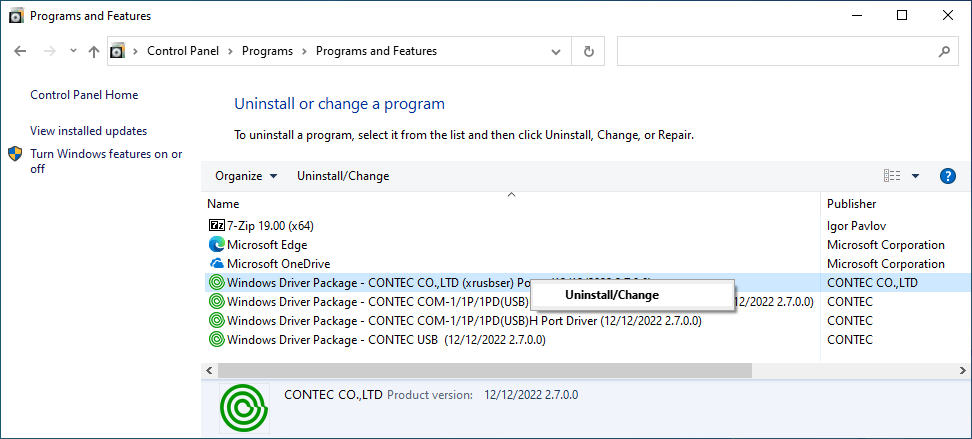Expand the view options dropdown arrow
The width and height of the screenshot is (972, 439).
pyautogui.click(x=915, y=176)
